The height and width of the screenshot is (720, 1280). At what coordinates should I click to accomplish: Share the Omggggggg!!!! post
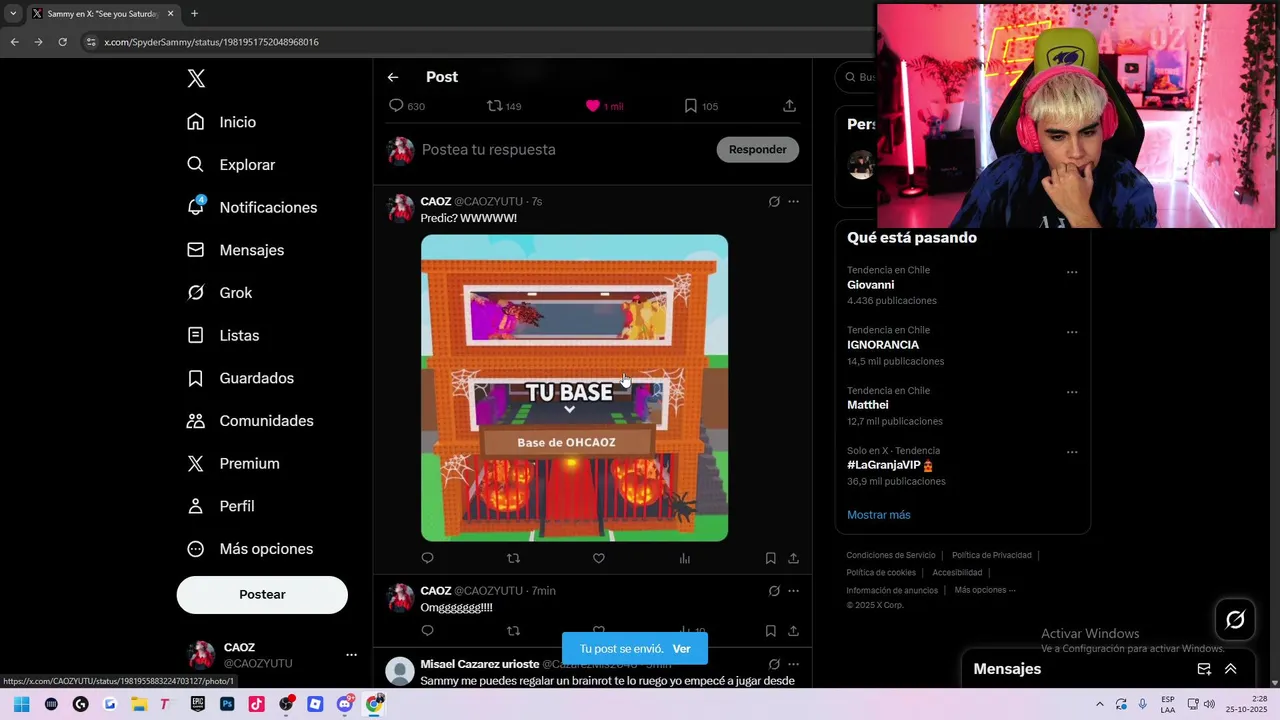pos(793,631)
